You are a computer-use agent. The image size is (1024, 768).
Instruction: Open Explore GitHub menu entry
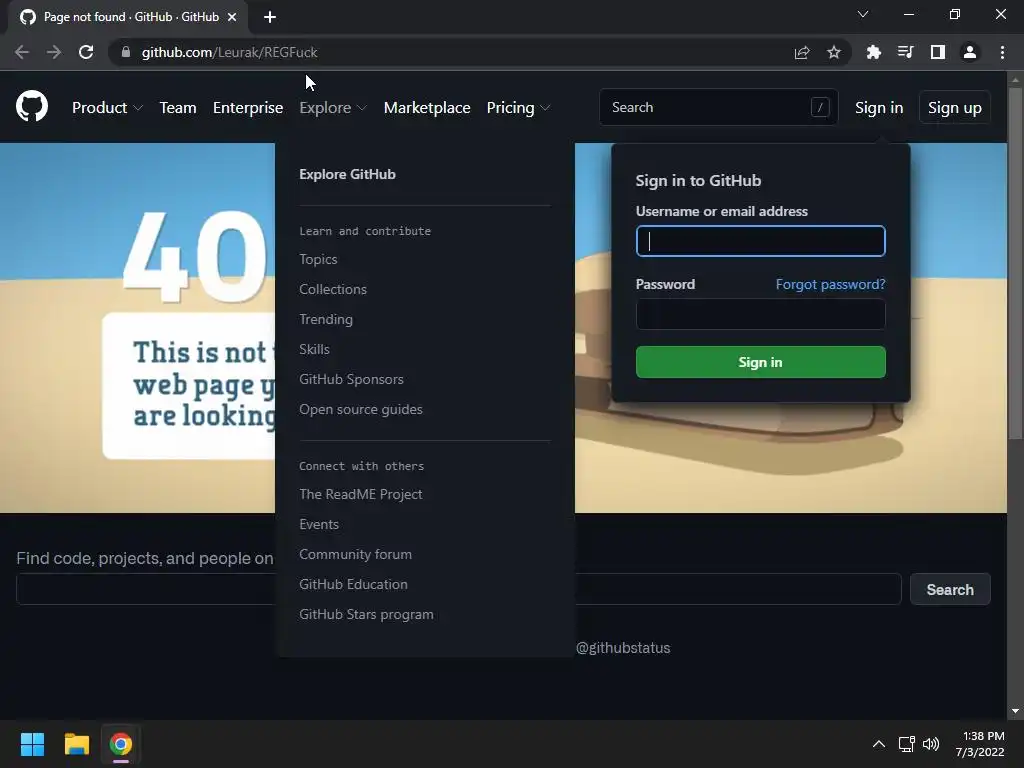coord(347,174)
